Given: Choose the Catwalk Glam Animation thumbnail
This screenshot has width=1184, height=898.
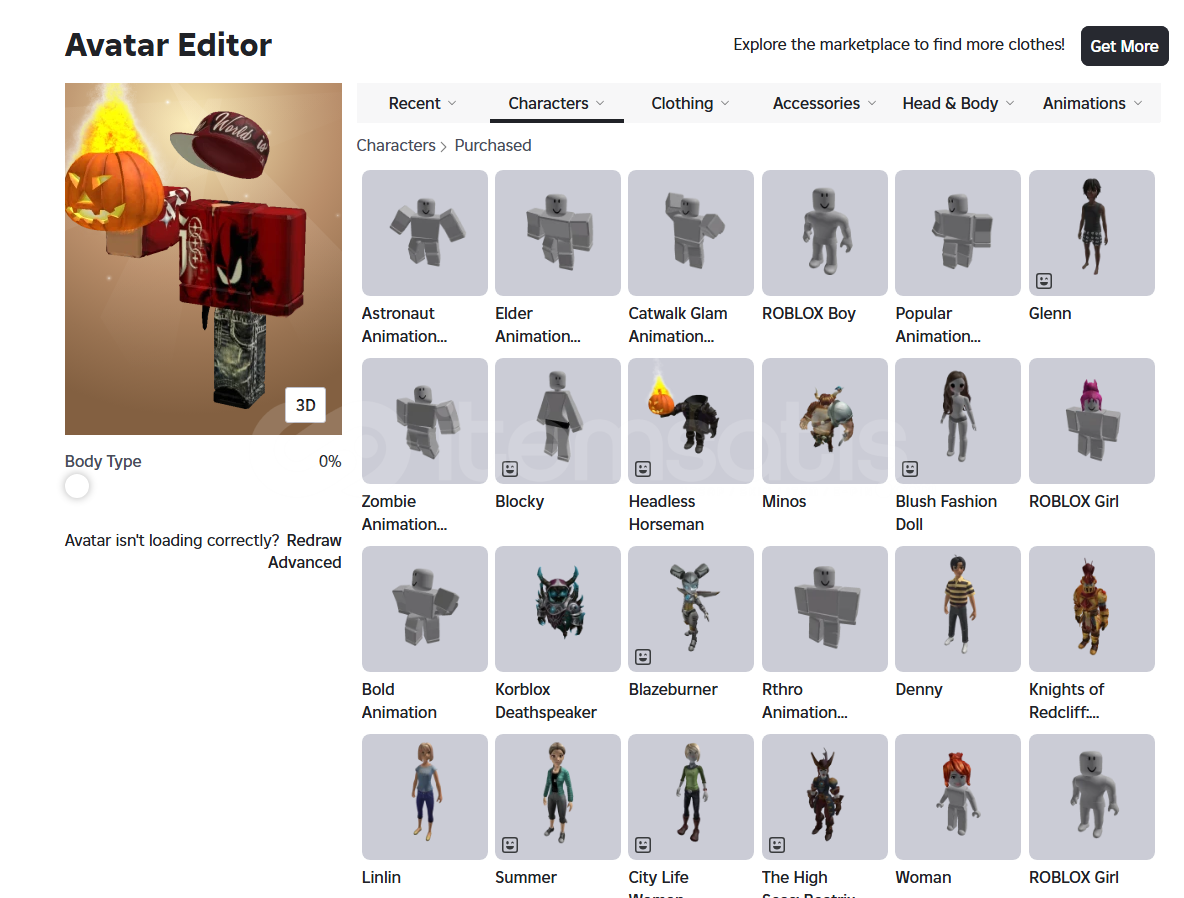Looking at the screenshot, I should click(x=691, y=233).
